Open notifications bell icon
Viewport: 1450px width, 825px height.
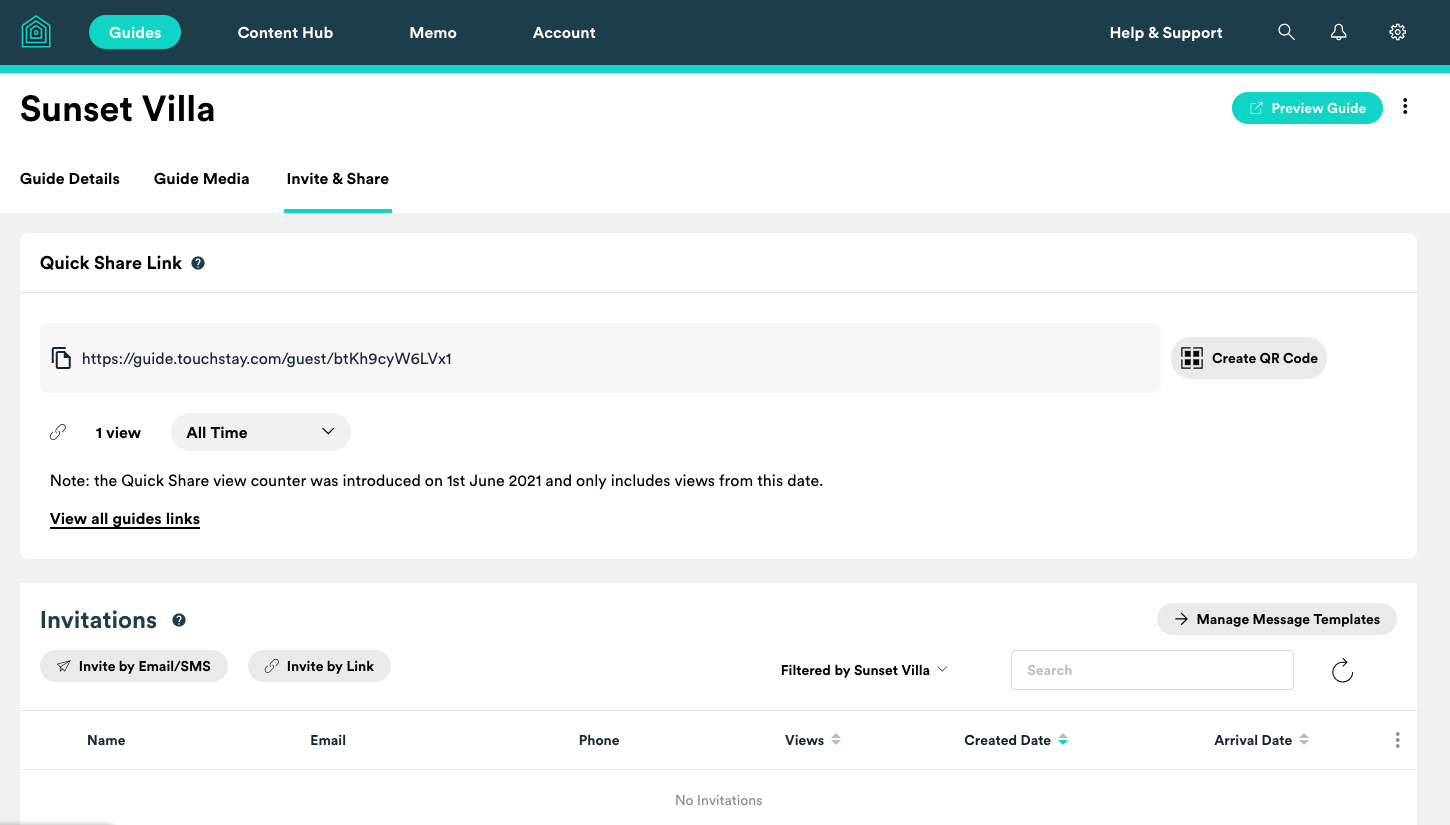tap(1338, 32)
